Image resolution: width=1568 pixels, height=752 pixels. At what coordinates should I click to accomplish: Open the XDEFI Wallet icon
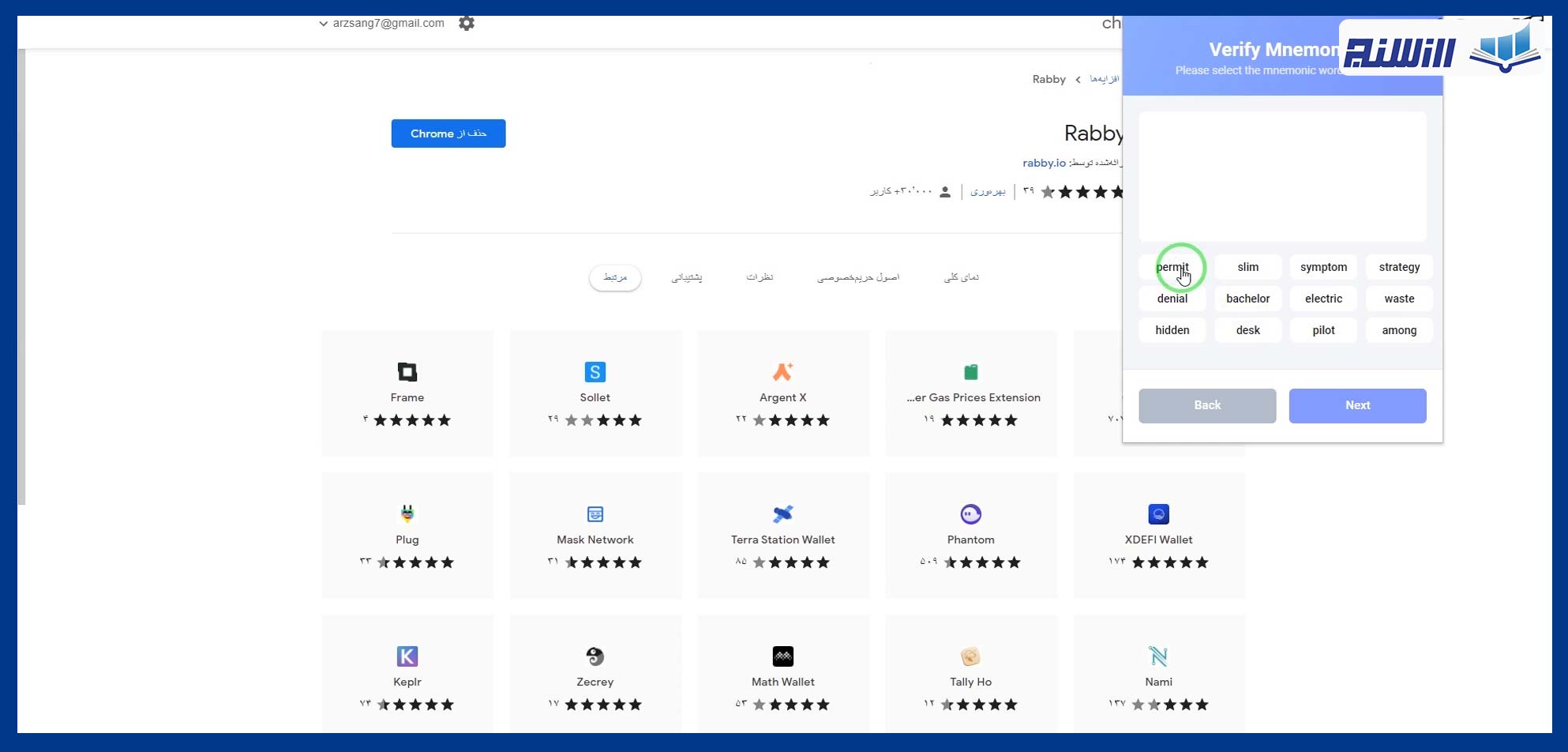(1159, 514)
